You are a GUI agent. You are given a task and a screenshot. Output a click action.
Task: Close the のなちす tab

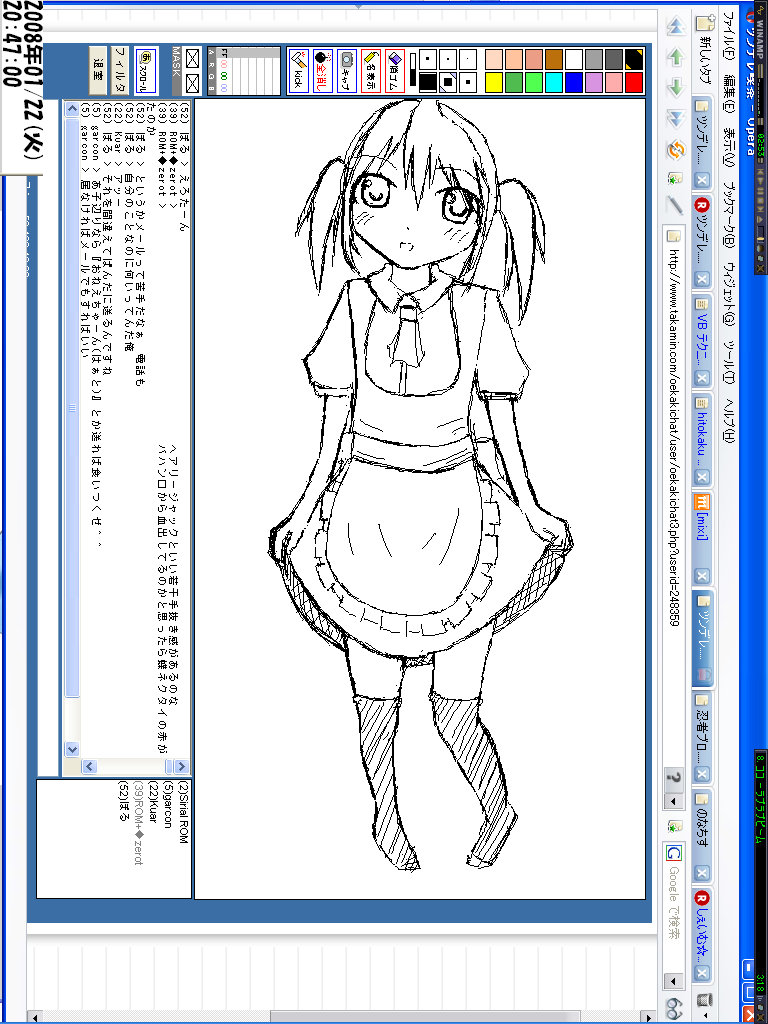[x=702, y=873]
